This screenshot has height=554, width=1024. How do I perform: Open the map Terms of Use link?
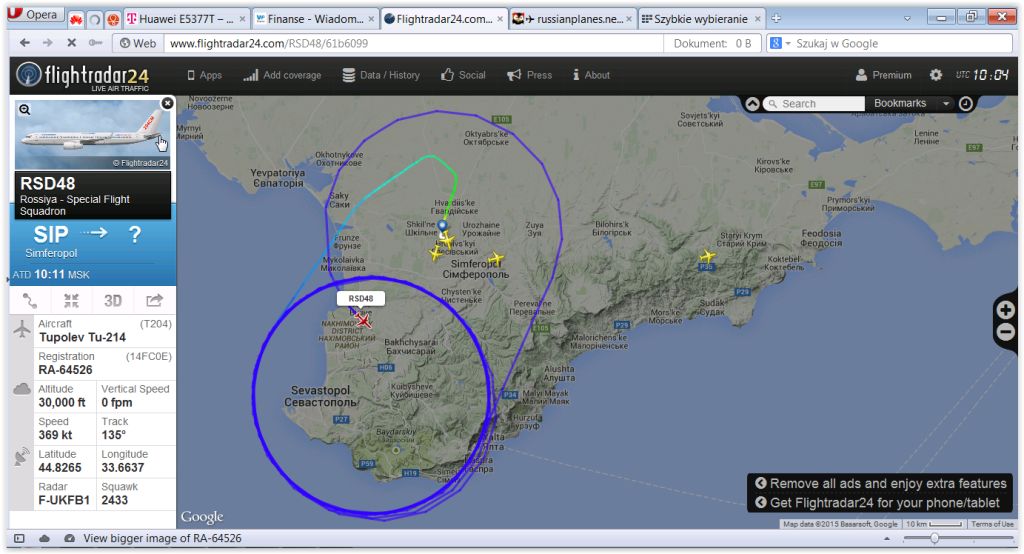tap(992, 524)
